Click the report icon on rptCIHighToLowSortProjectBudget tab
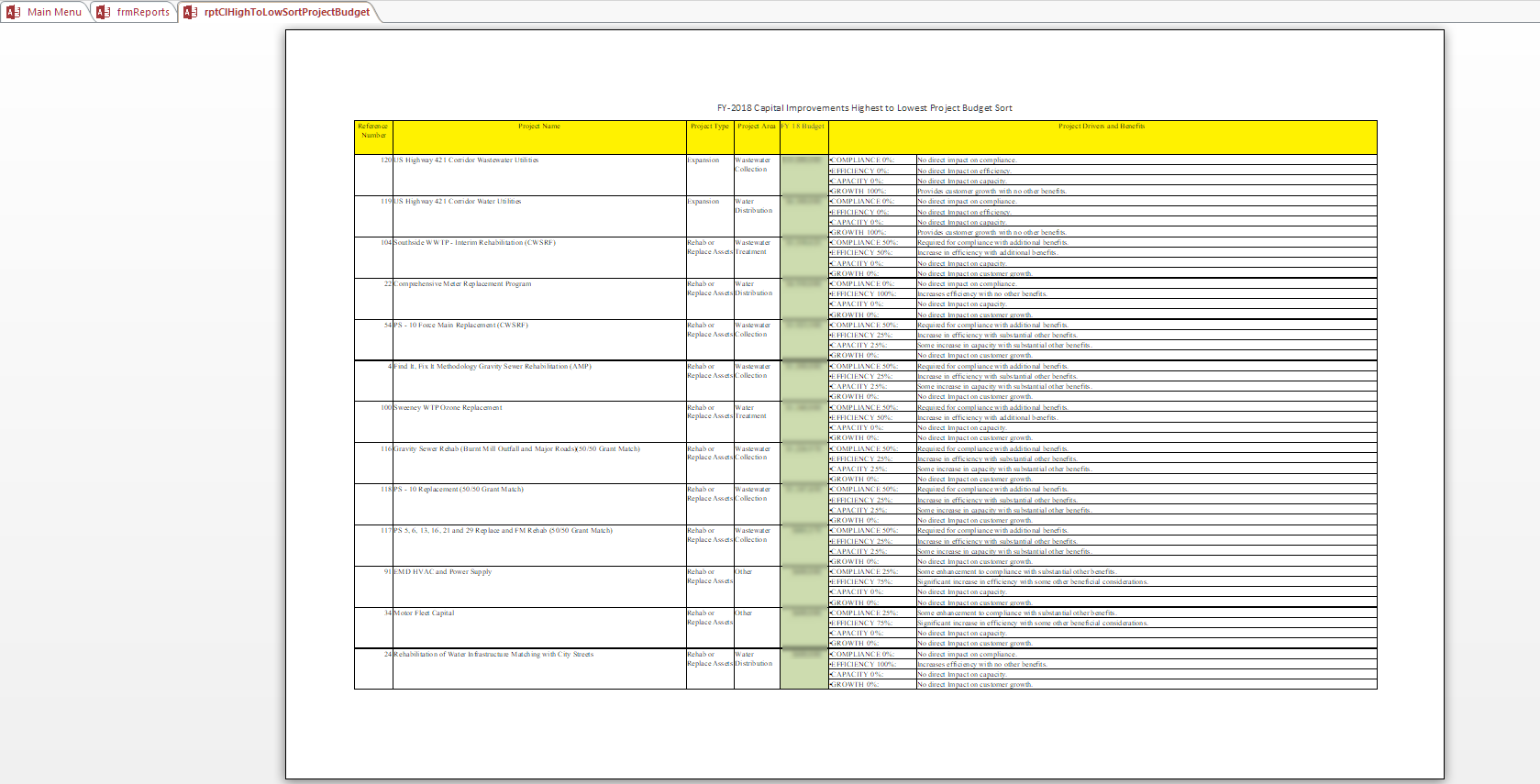 191,12
